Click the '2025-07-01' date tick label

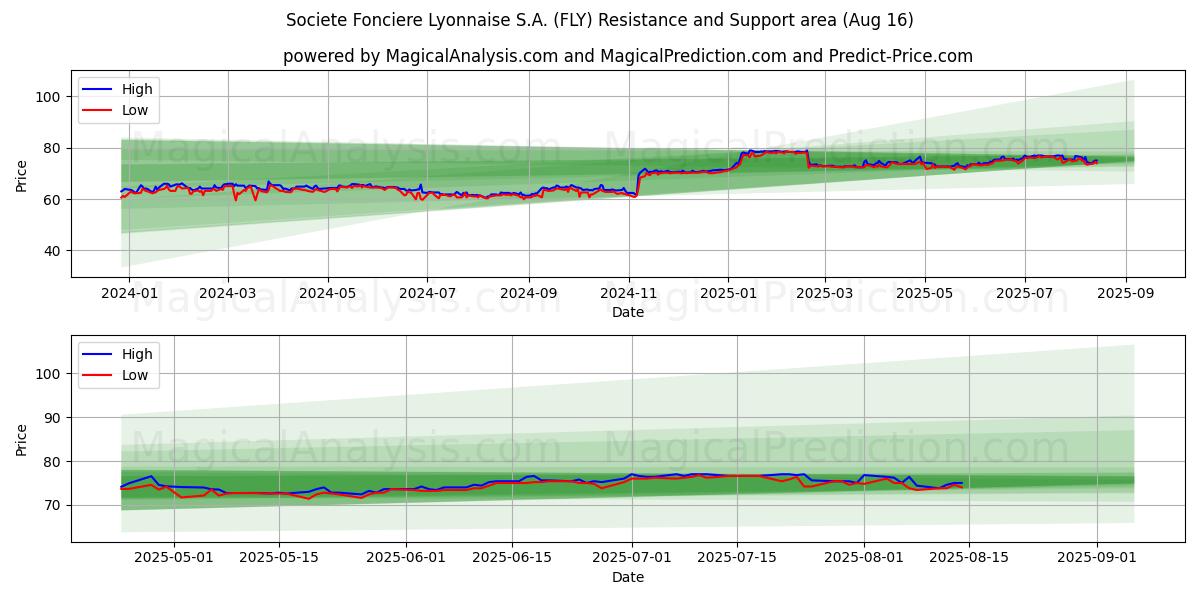[632, 559]
